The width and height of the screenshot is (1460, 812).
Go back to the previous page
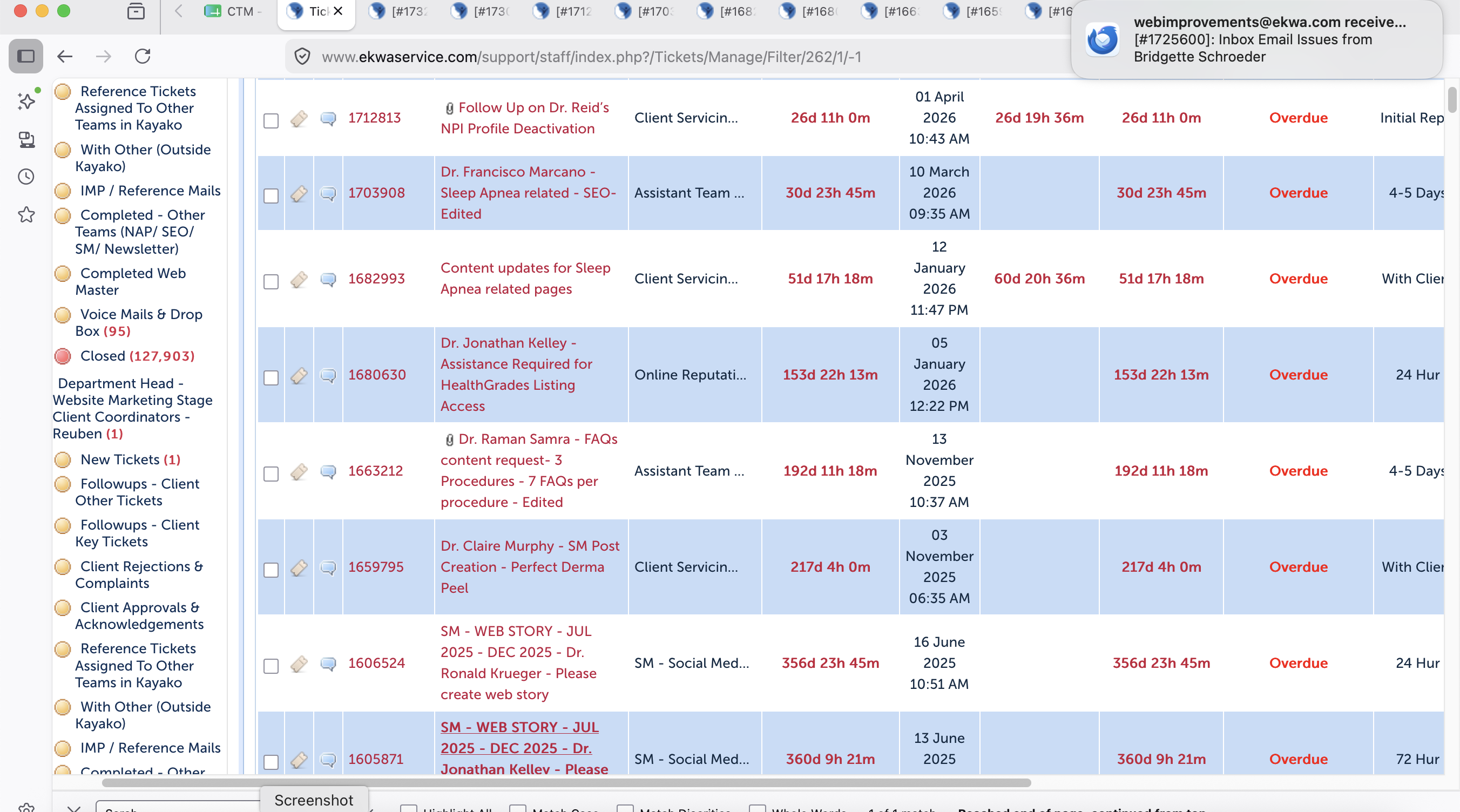65,56
